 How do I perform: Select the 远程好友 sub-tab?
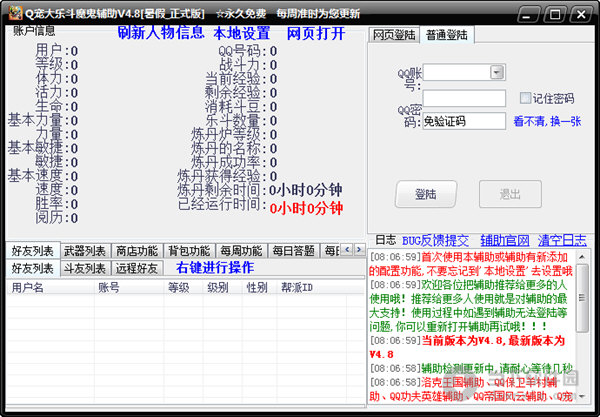[137, 268]
